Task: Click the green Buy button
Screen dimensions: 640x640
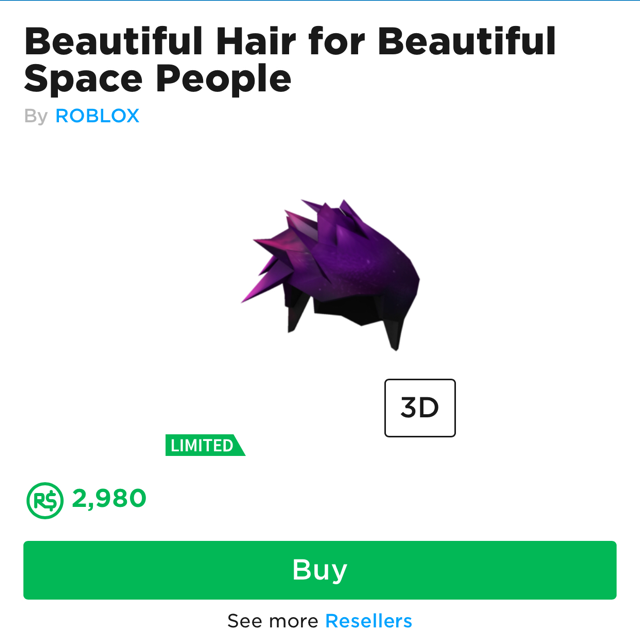Action: [320, 570]
